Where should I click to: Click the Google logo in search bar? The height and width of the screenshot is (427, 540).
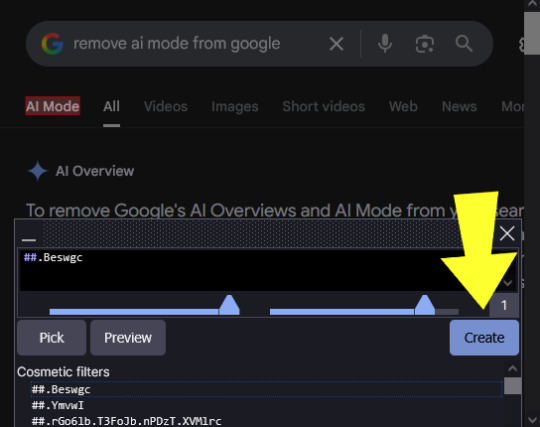coord(52,44)
